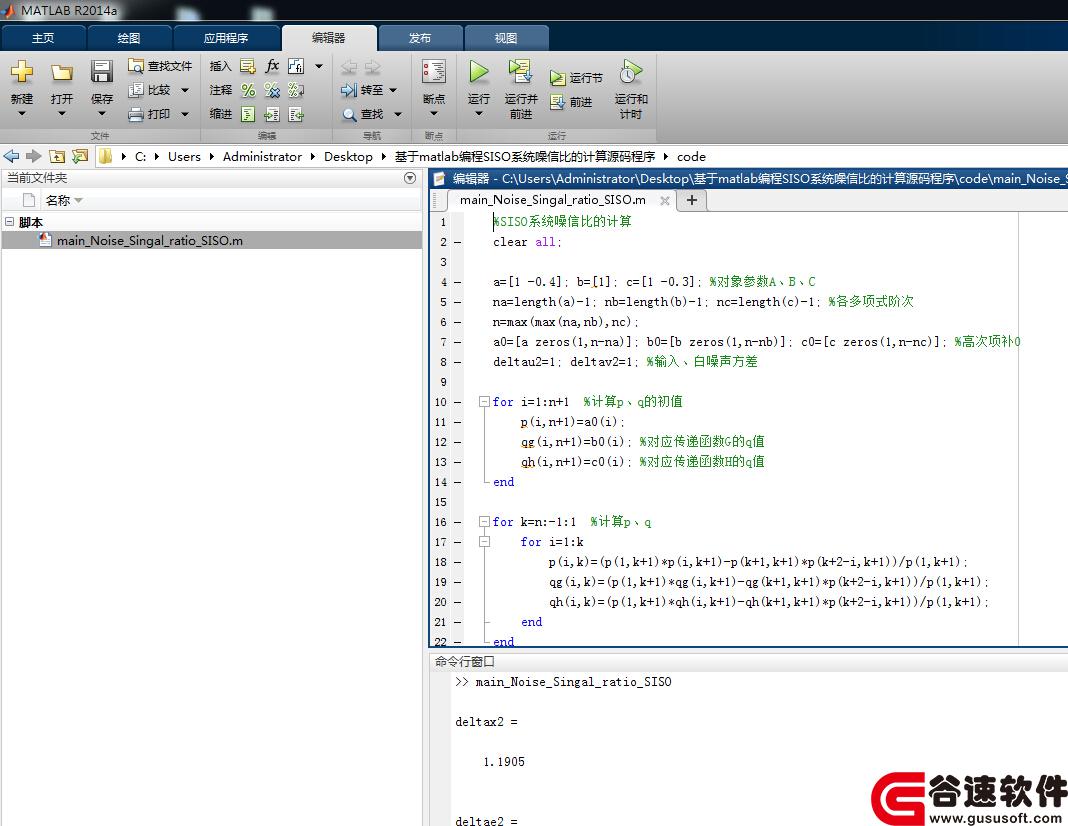Open the Print (打印) dropdown arrow
The width and height of the screenshot is (1068, 826).
(x=185, y=114)
